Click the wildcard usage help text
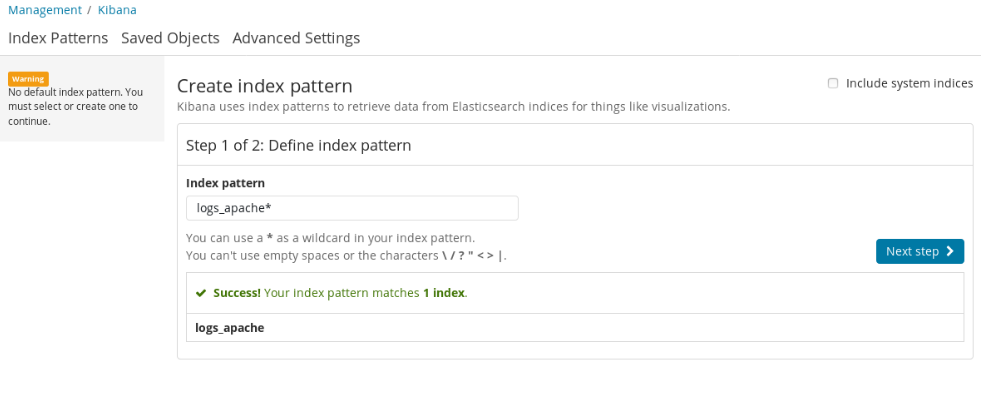Image resolution: width=981 pixels, height=403 pixels. click(x=330, y=238)
